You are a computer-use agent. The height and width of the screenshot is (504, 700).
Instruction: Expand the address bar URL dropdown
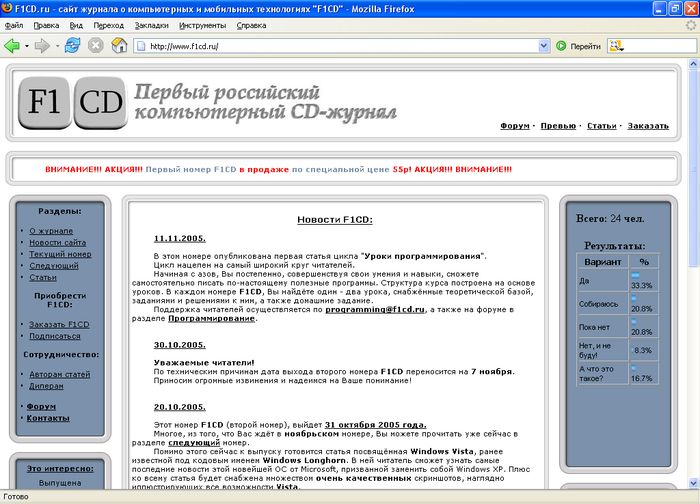pos(544,46)
